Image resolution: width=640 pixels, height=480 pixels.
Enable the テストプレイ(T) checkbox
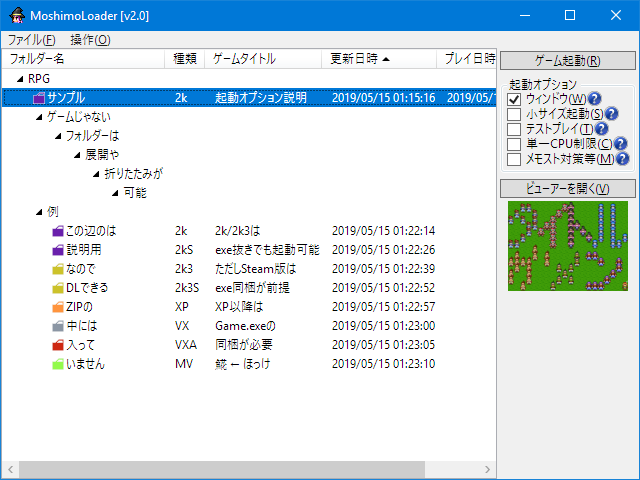[x=514, y=129]
